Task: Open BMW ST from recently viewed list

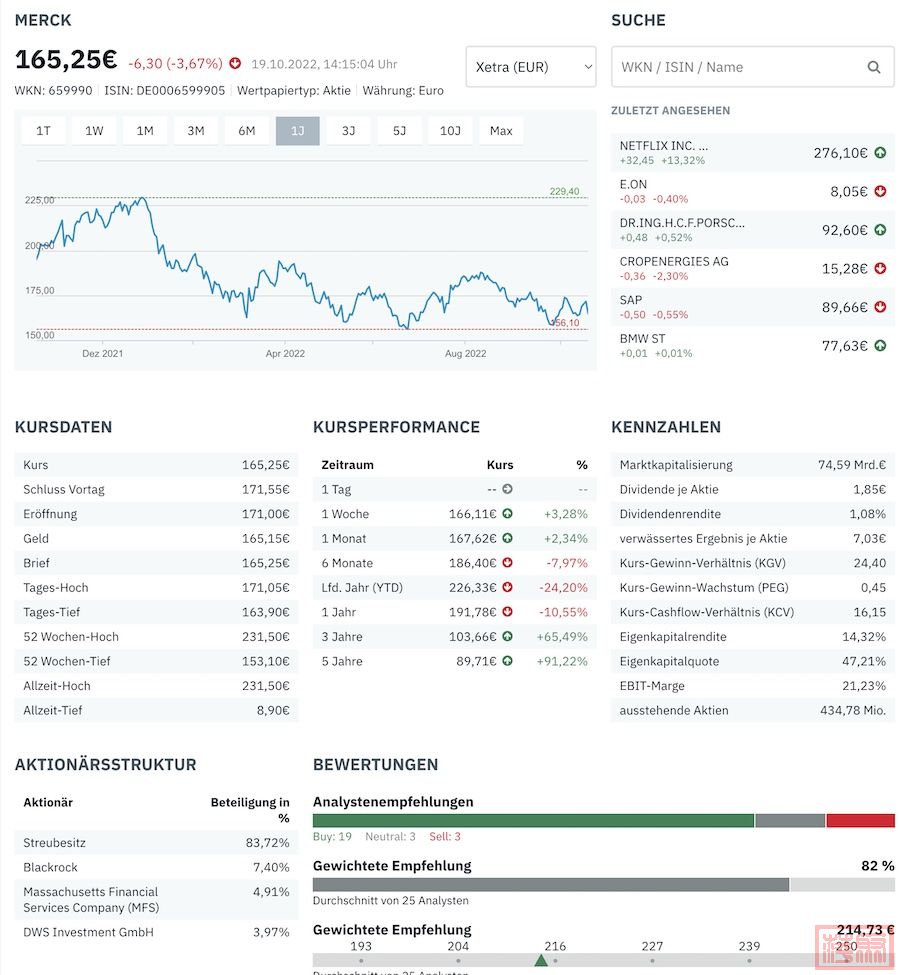Action: (x=753, y=345)
